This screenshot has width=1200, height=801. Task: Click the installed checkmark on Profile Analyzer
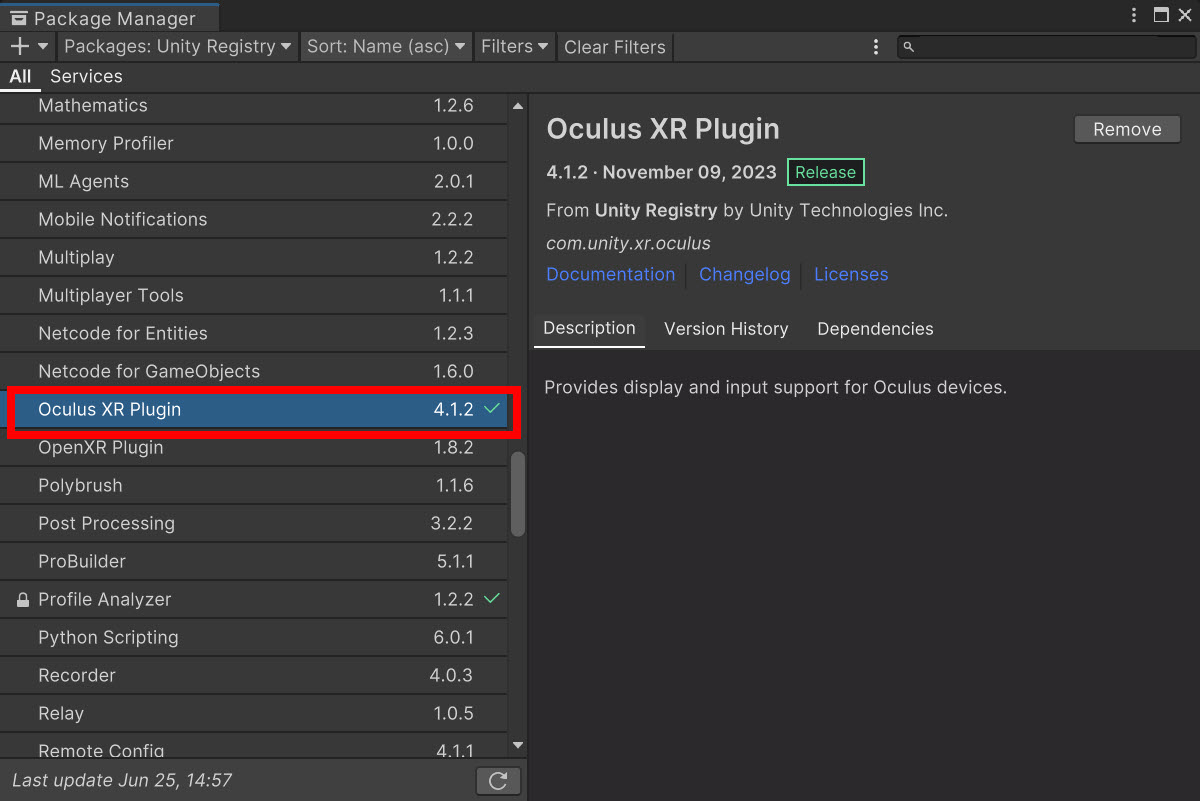click(491, 599)
